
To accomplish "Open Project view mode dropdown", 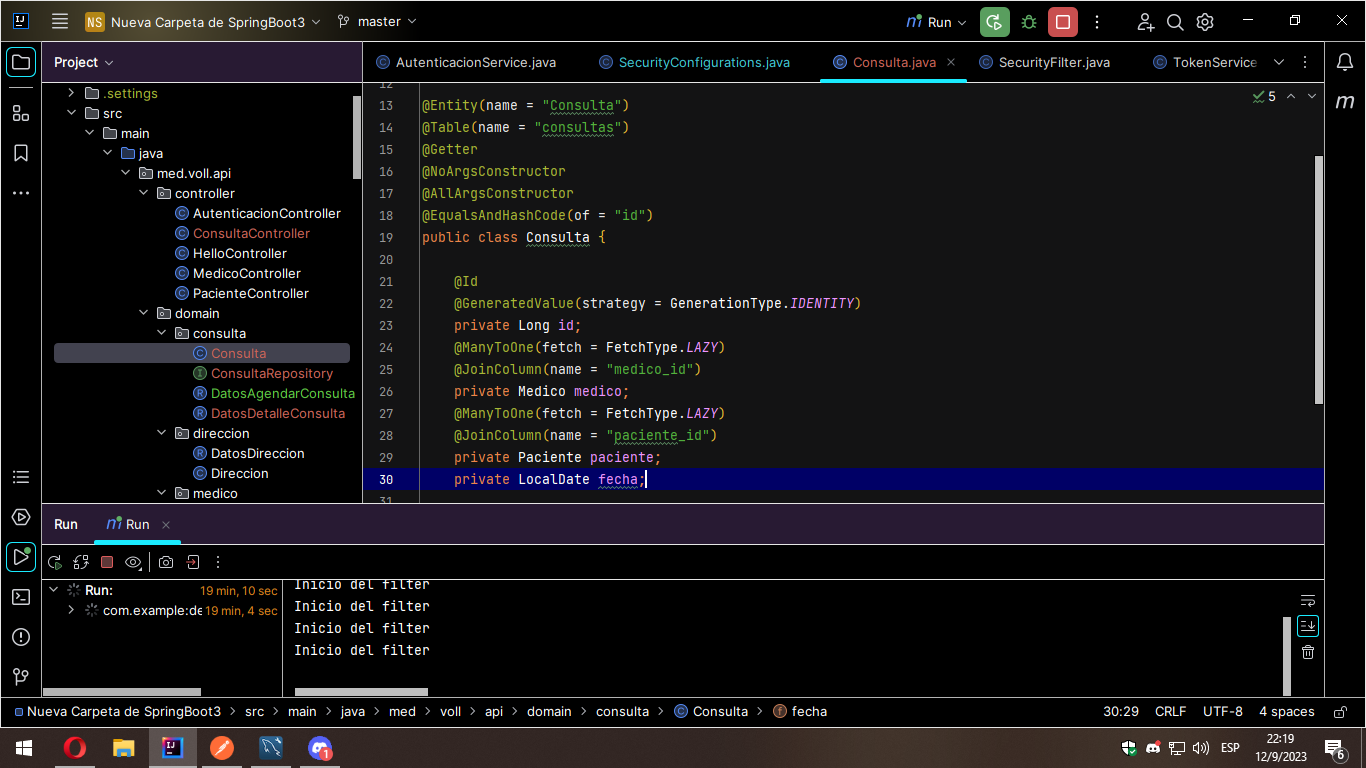I will click(84, 62).
